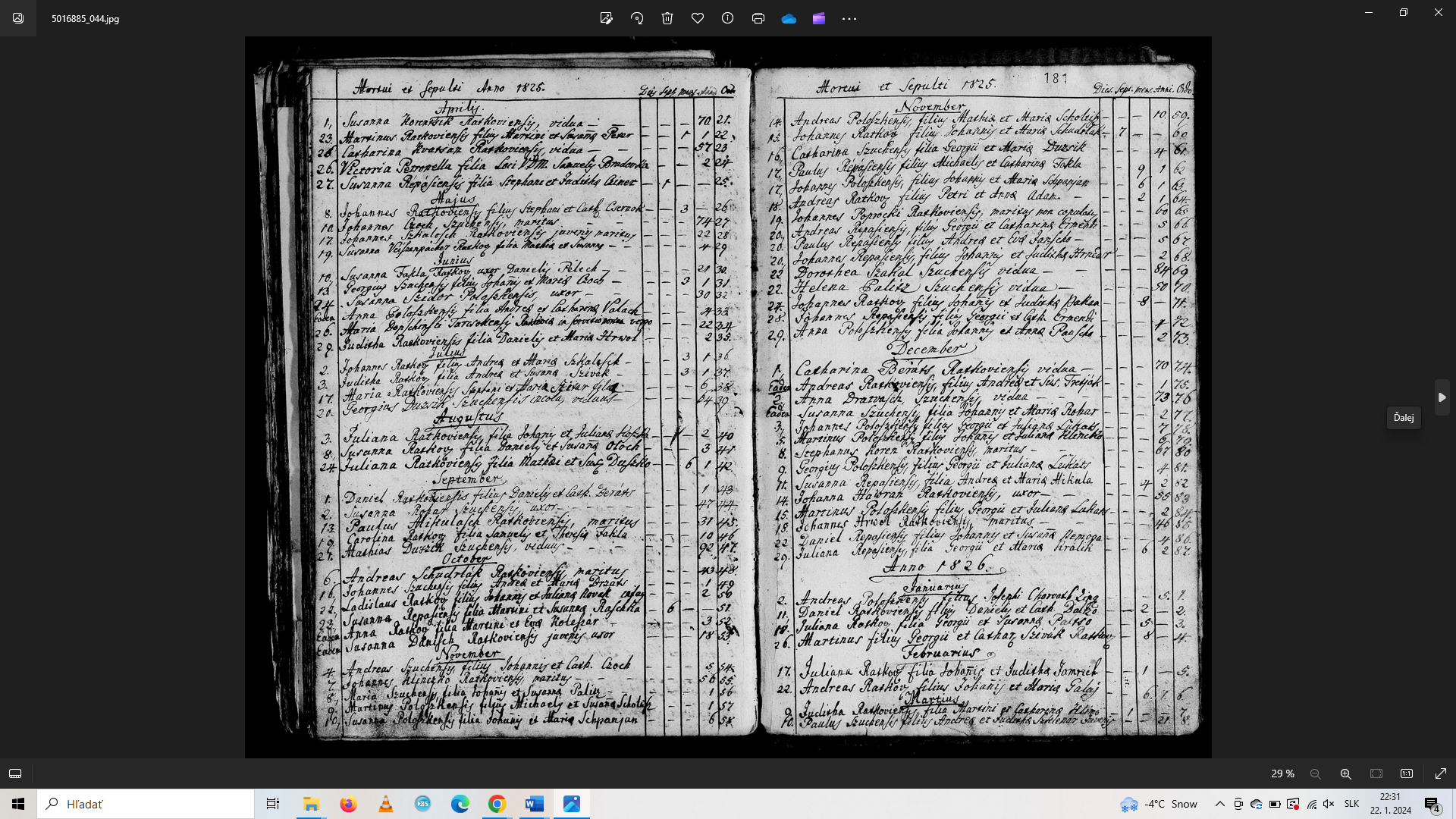The height and width of the screenshot is (819, 1456).
Task: Mark the photo as favorite with the heart
Action: click(x=698, y=18)
